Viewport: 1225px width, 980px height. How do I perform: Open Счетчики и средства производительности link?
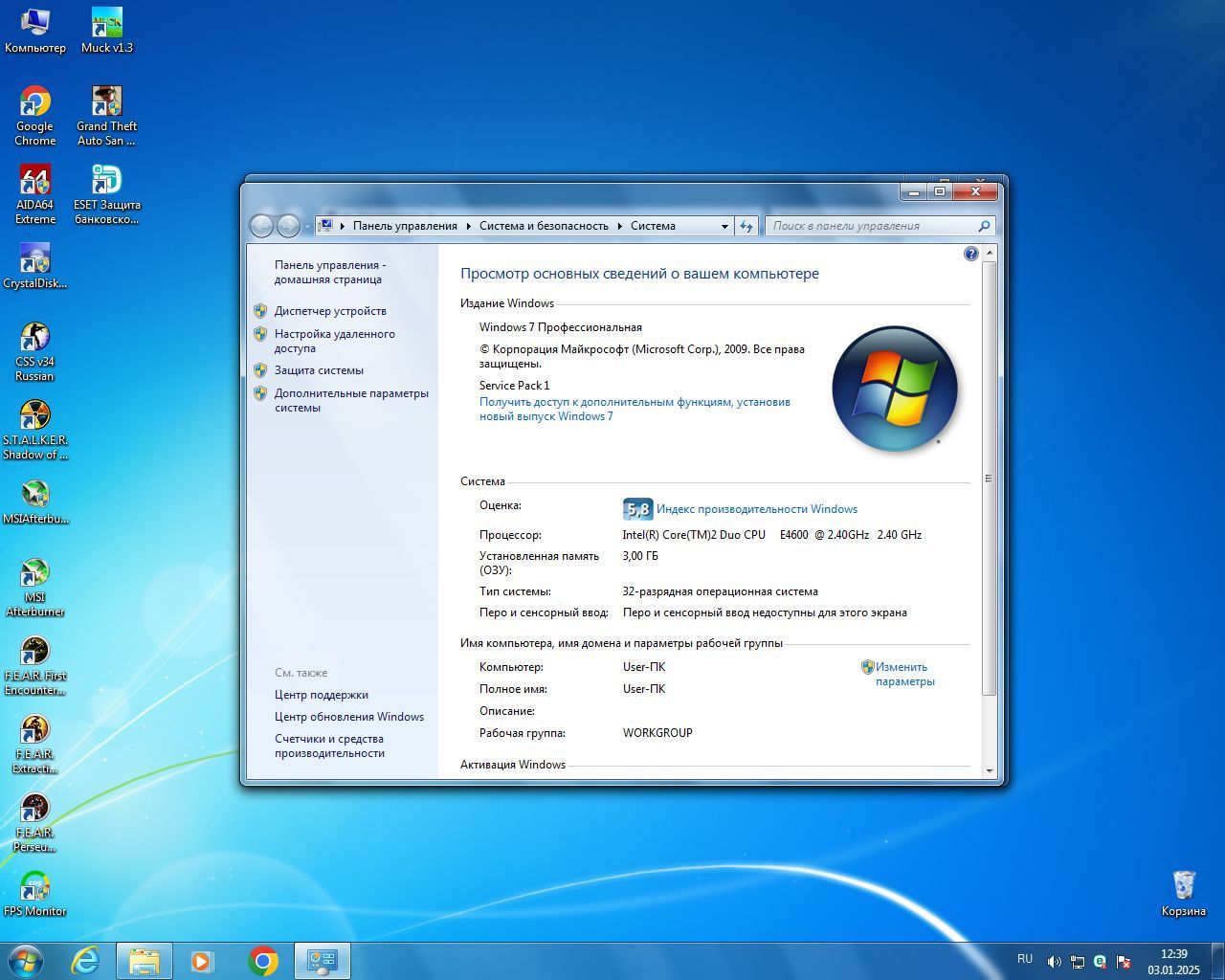coord(329,746)
